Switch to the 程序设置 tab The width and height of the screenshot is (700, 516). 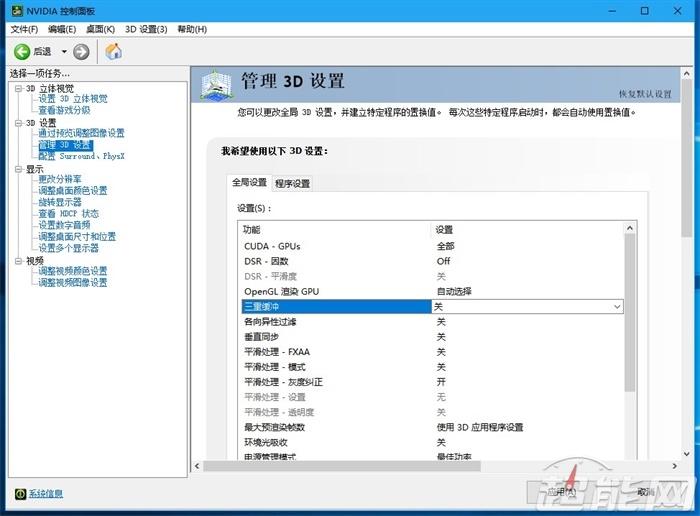tap(292, 183)
